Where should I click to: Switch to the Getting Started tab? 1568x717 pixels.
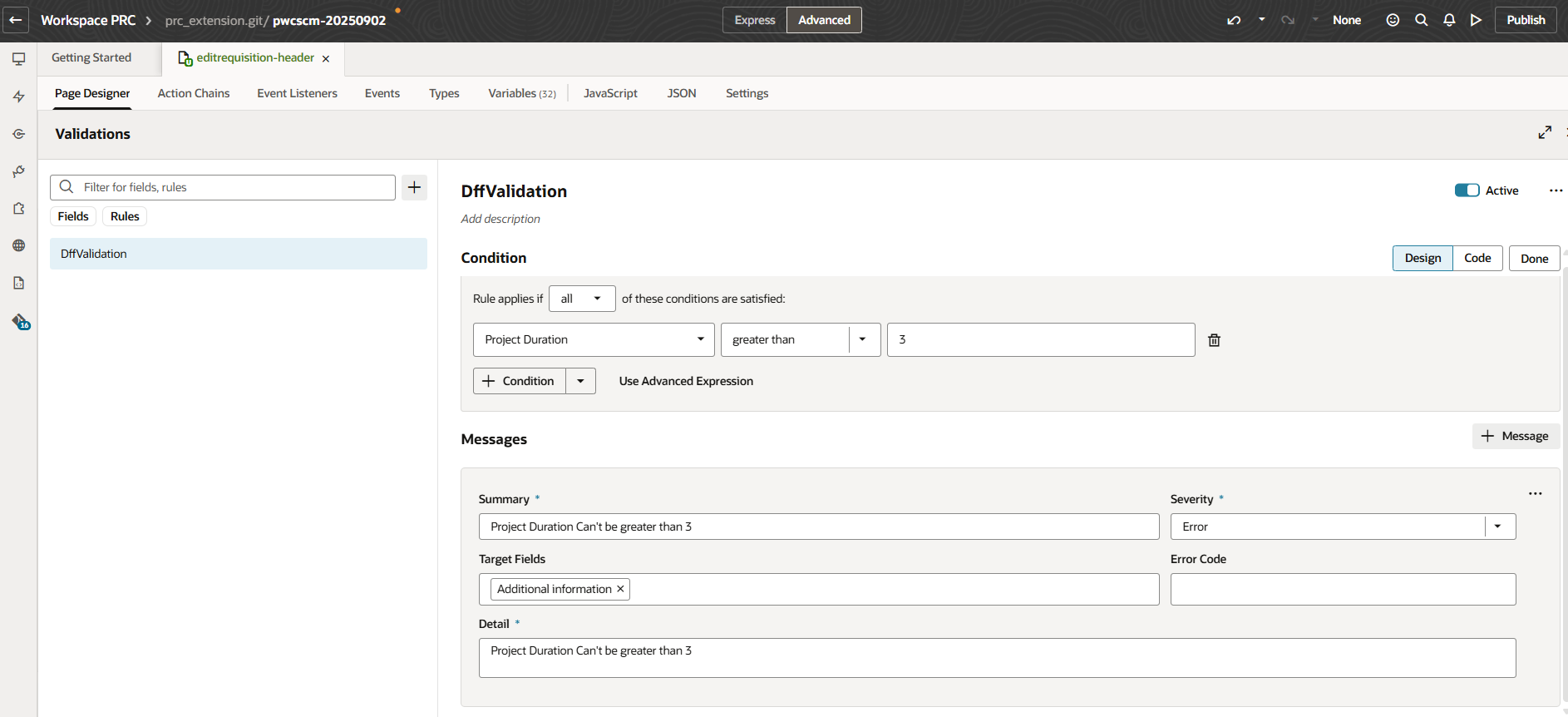point(91,57)
